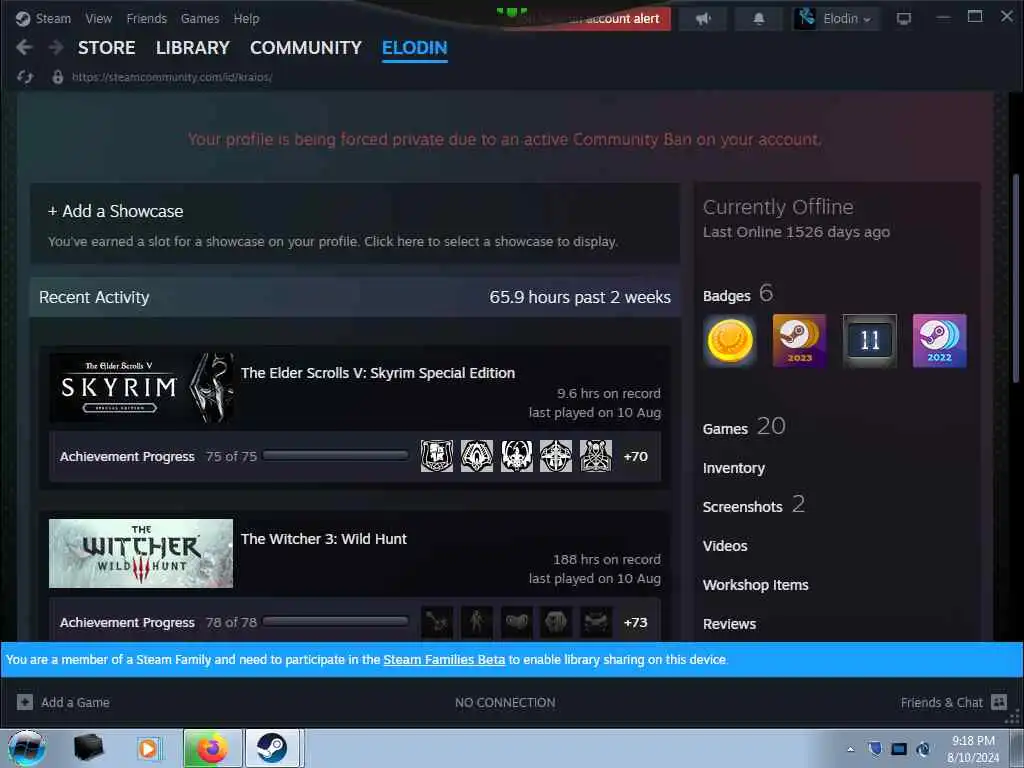Click the page vertical scrollbar
This screenshot has width=1024, height=768.
(1016, 278)
